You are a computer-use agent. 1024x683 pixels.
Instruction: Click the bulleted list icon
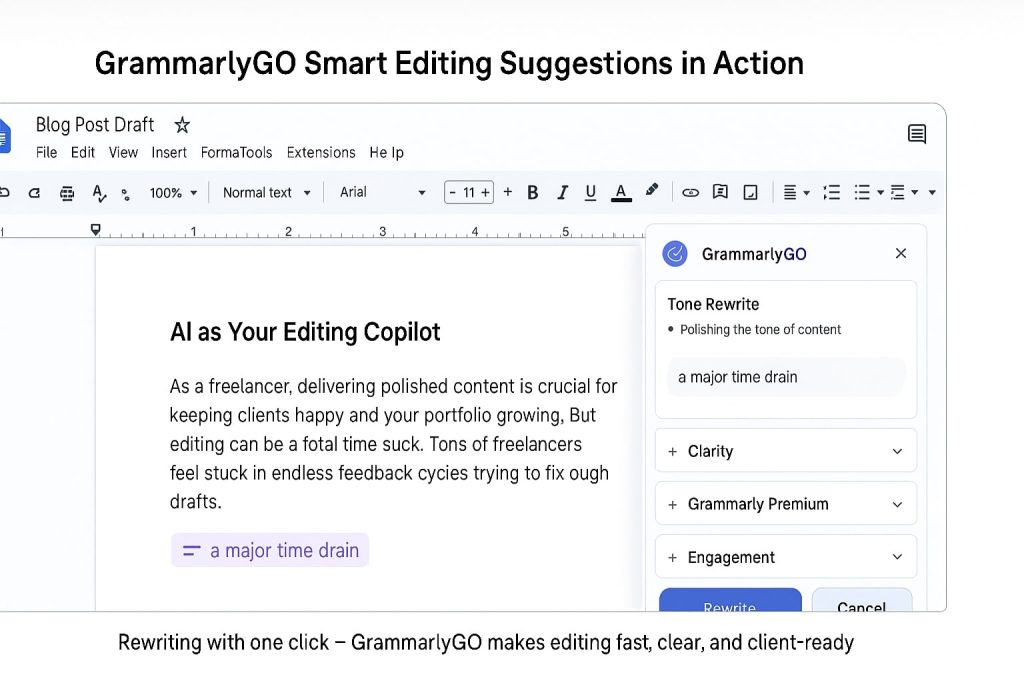[862, 193]
